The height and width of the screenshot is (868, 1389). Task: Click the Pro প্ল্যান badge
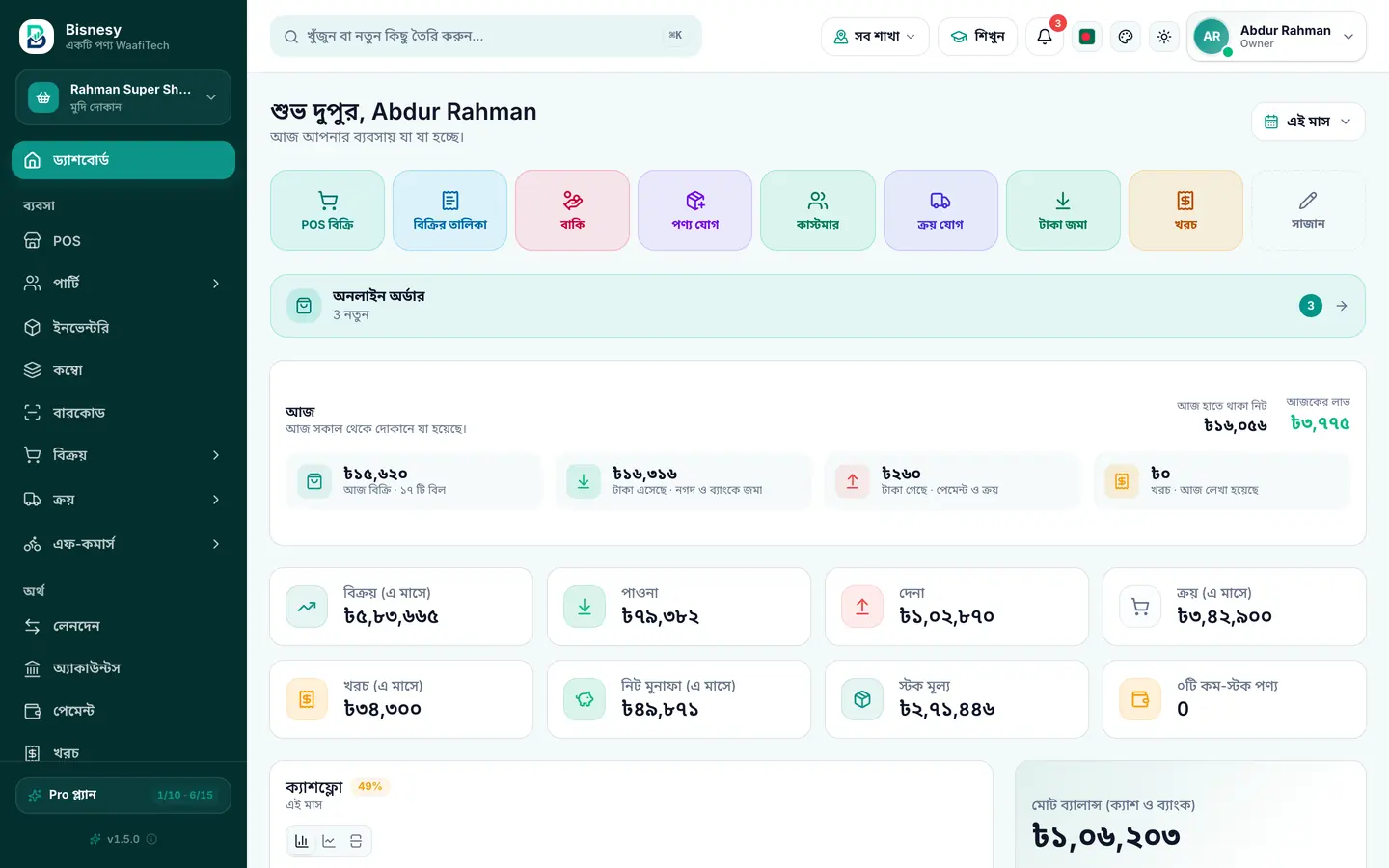(x=123, y=795)
